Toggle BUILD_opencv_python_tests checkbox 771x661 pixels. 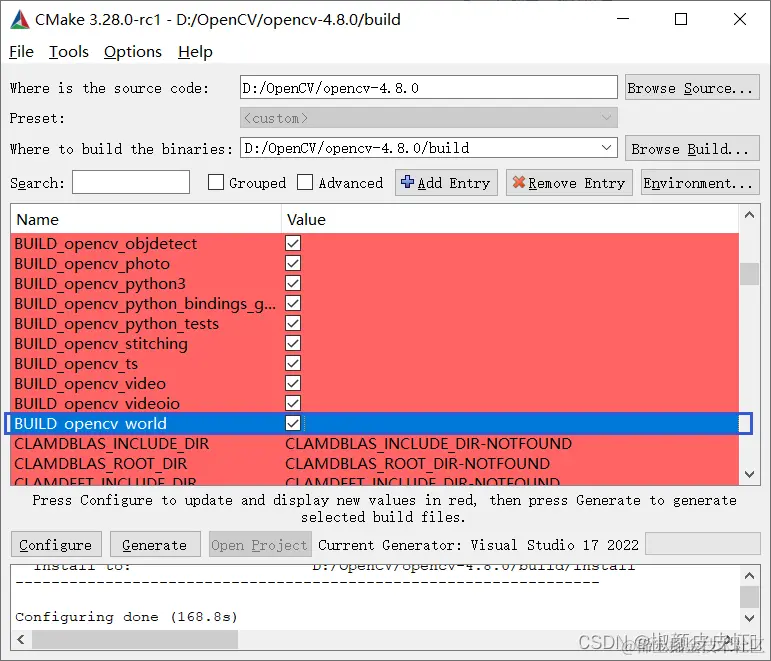click(293, 324)
